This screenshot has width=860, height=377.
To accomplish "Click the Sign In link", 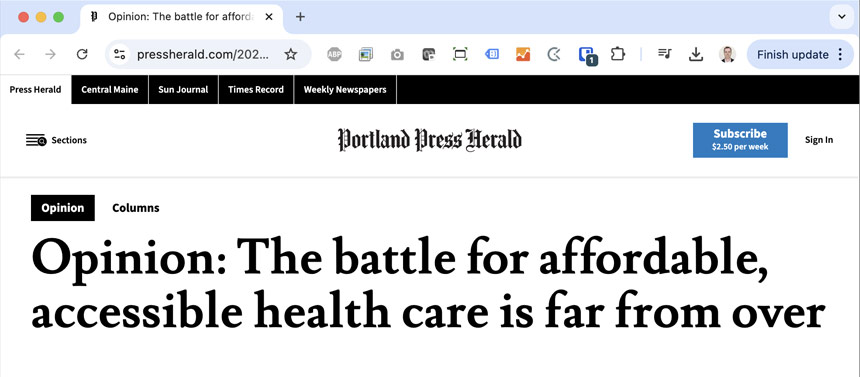I will pos(819,140).
